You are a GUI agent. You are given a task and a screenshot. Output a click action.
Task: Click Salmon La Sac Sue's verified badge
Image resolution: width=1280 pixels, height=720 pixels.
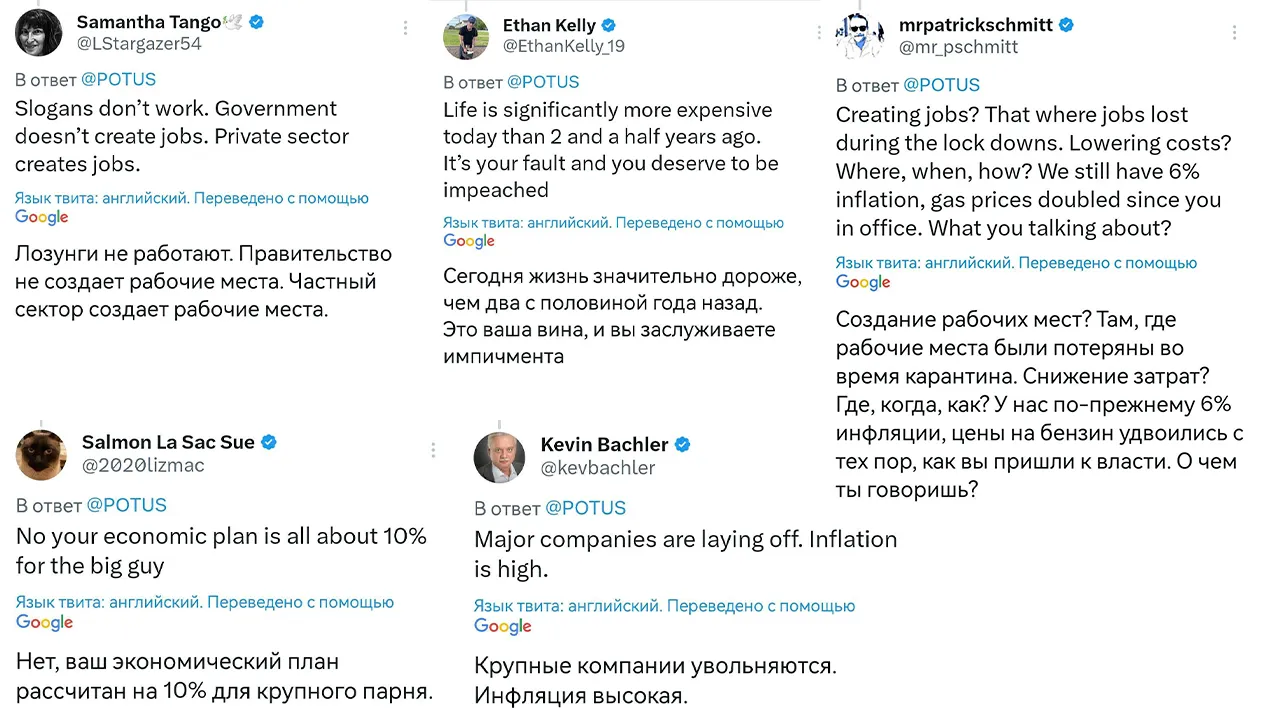click(x=269, y=442)
